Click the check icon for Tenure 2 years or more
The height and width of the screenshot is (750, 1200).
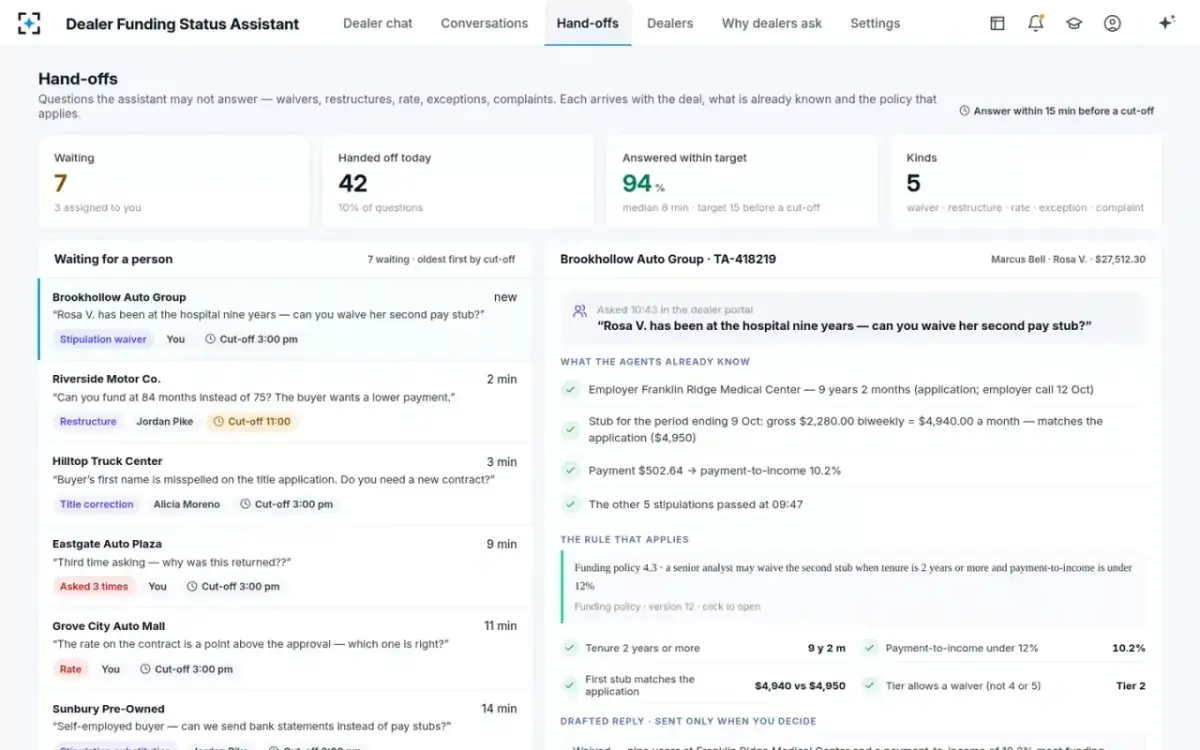pyautogui.click(x=570, y=648)
